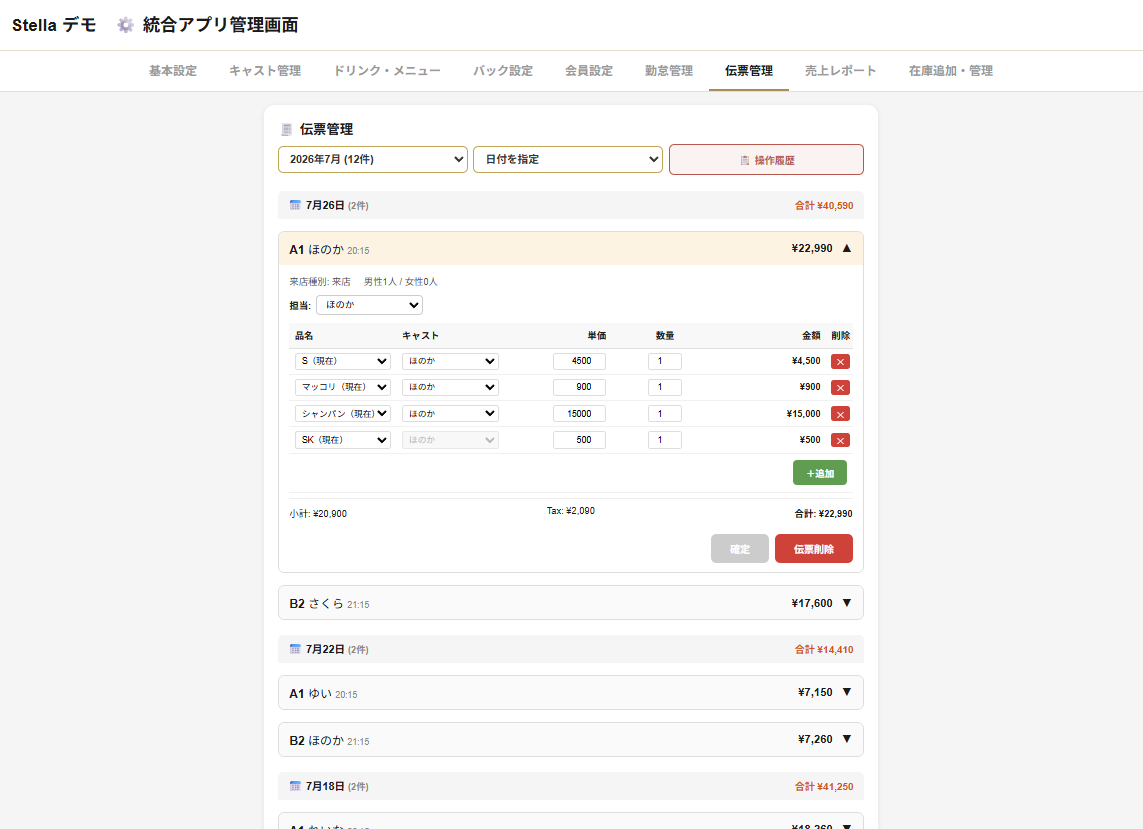Click the green +追加 button
This screenshot has height=829, width=1143.
click(820, 473)
